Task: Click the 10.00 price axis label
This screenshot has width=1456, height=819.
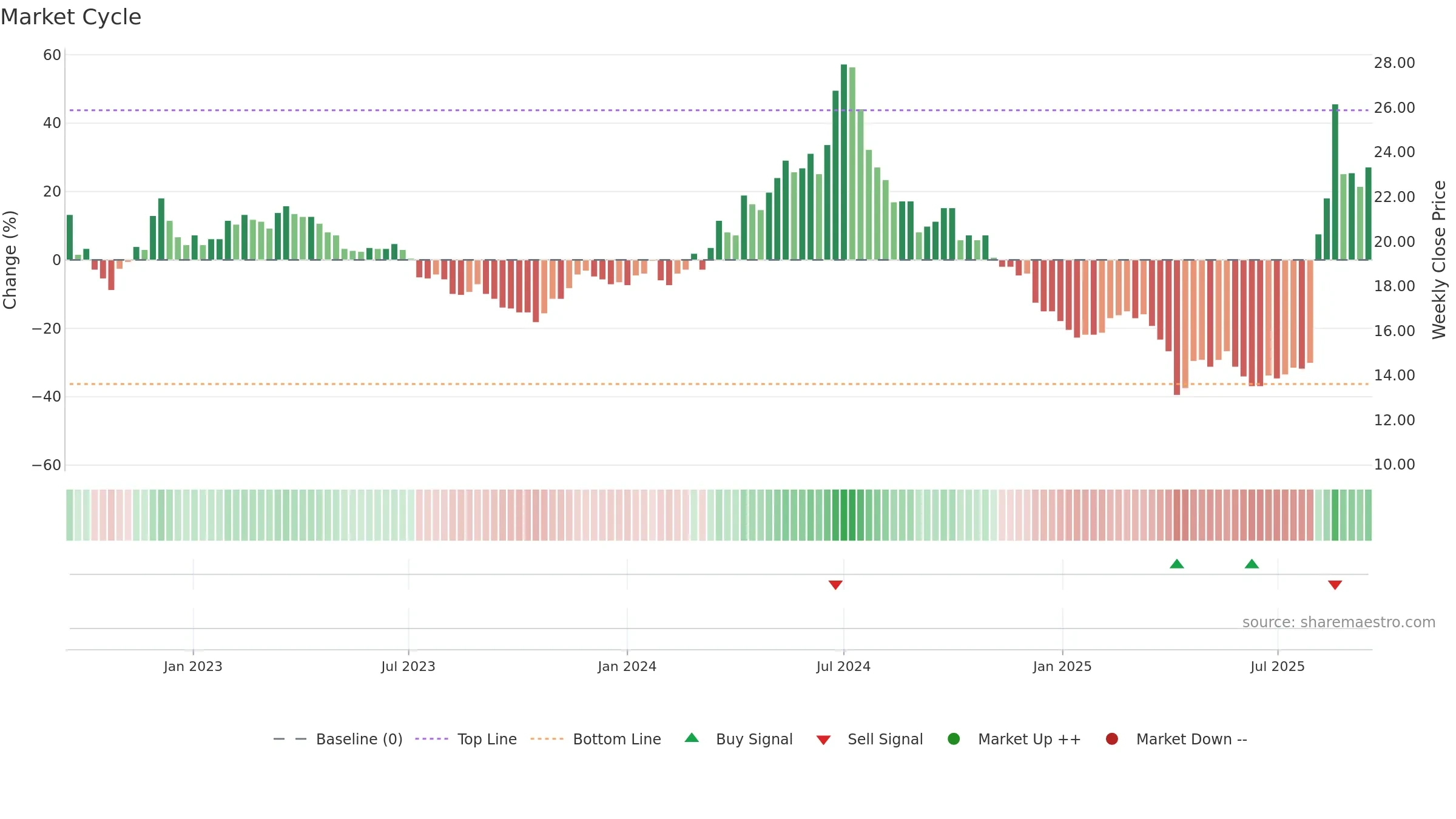Action: pyautogui.click(x=1394, y=464)
